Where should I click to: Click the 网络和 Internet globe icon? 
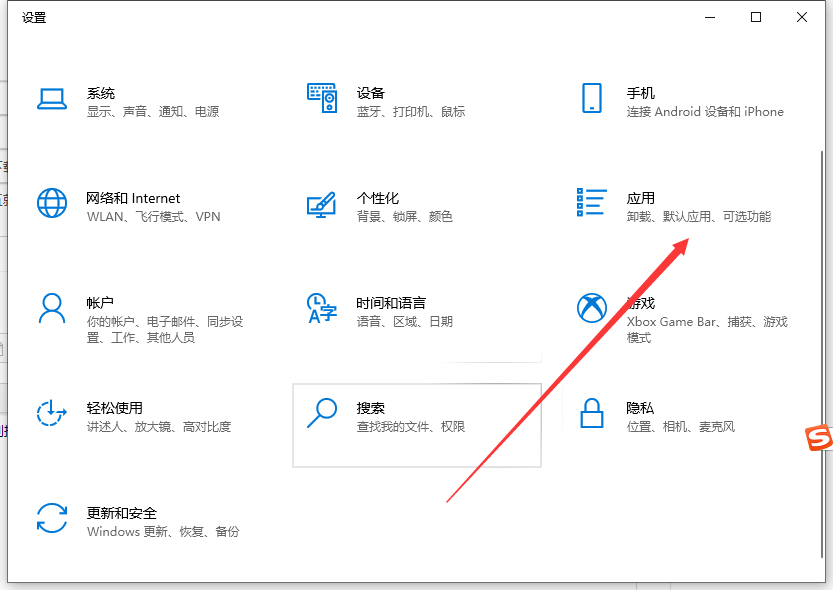tap(52, 203)
